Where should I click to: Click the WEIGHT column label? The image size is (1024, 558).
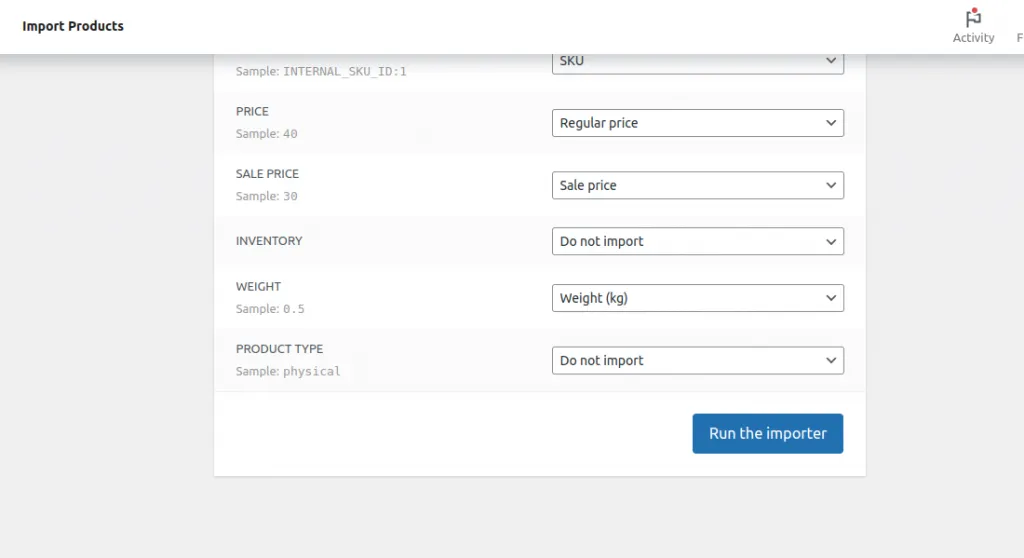pyautogui.click(x=258, y=287)
